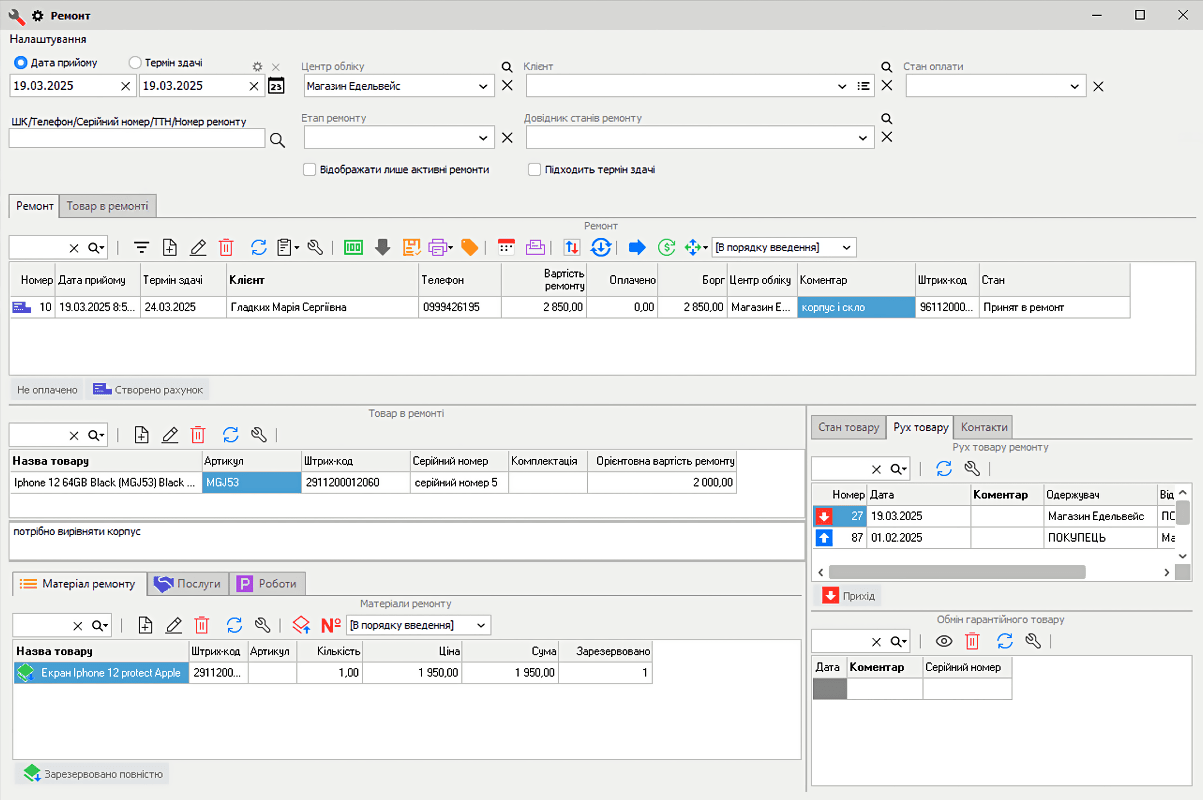The height and width of the screenshot is (800, 1203).
Task: Open the Стан оплати dropdown
Action: 1075,87
